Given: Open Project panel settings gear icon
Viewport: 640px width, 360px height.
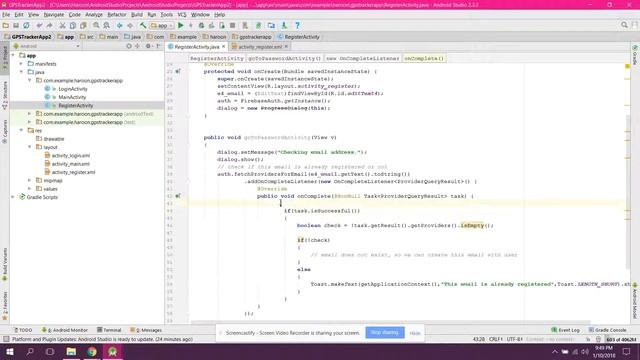Looking at the screenshot, I should (x=149, y=46).
